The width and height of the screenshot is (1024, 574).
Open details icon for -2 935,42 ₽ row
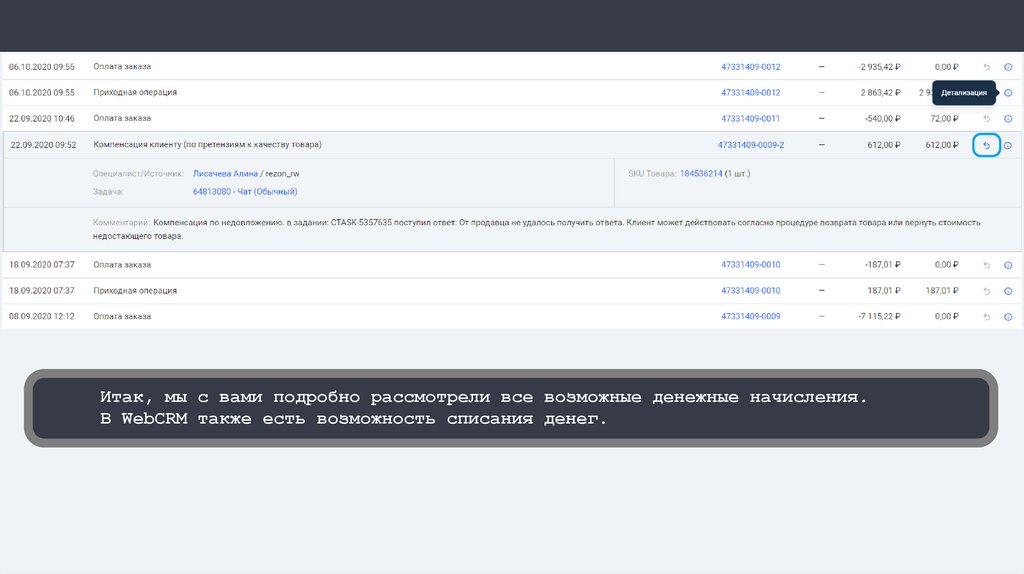[x=1008, y=67]
